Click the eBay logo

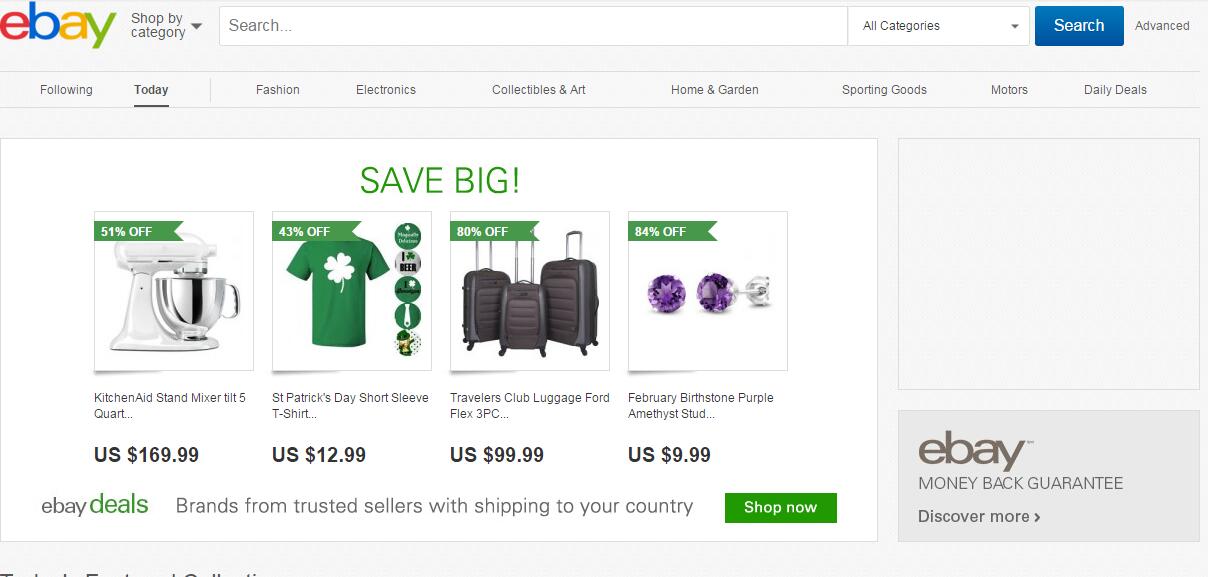pos(58,25)
